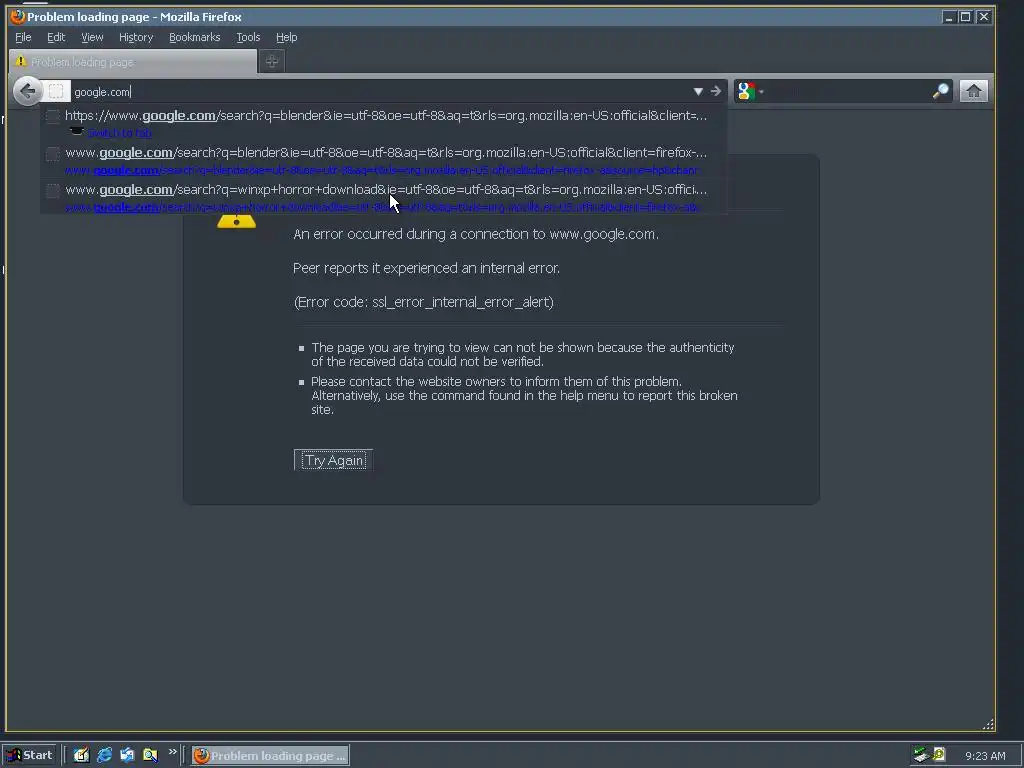Click the yellow warning icon on the error page
This screenshot has width=1024, height=768.
coord(236,221)
